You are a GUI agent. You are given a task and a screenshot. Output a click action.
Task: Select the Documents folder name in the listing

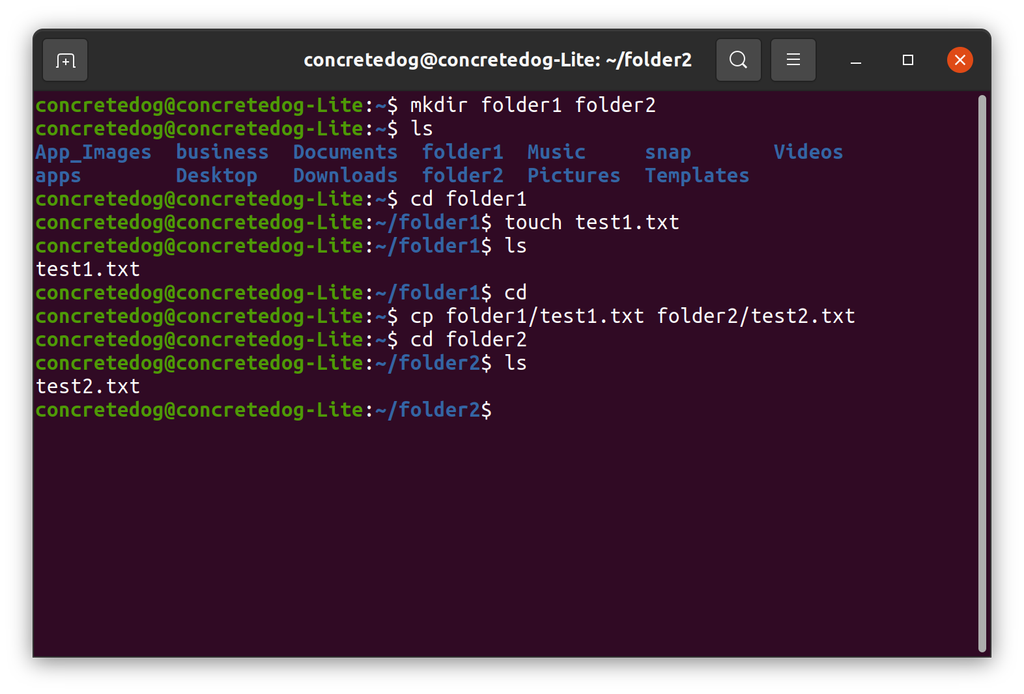[x=345, y=151]
